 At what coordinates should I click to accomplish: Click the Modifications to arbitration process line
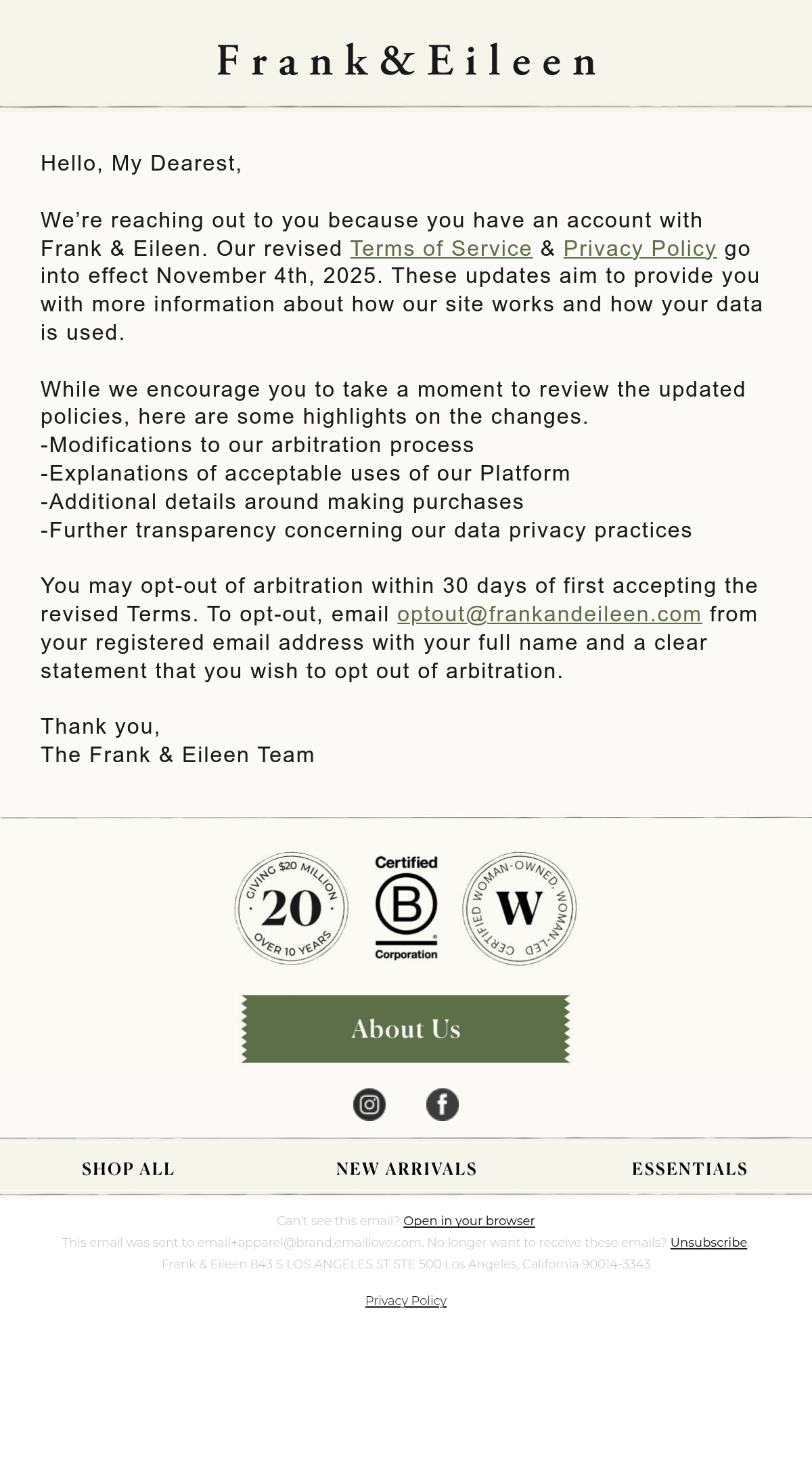[257, 445]
